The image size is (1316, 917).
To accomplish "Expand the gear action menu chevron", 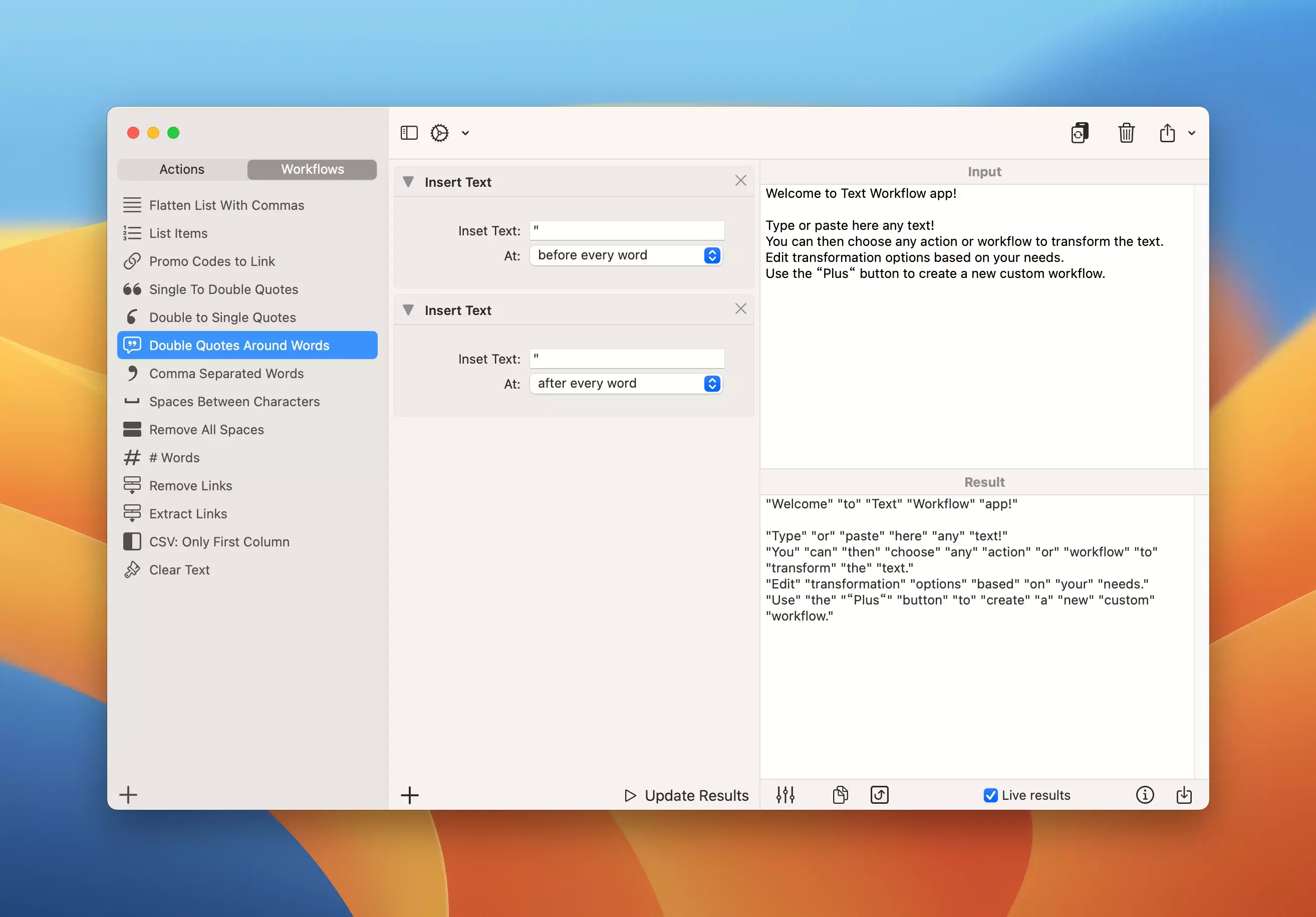I will [465, 133].
